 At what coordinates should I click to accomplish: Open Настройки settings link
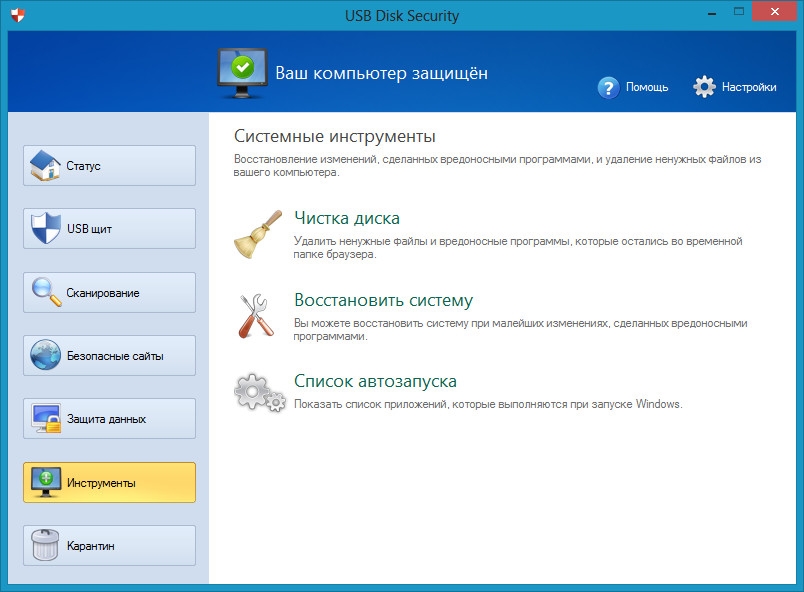click(x=749, y=87)
